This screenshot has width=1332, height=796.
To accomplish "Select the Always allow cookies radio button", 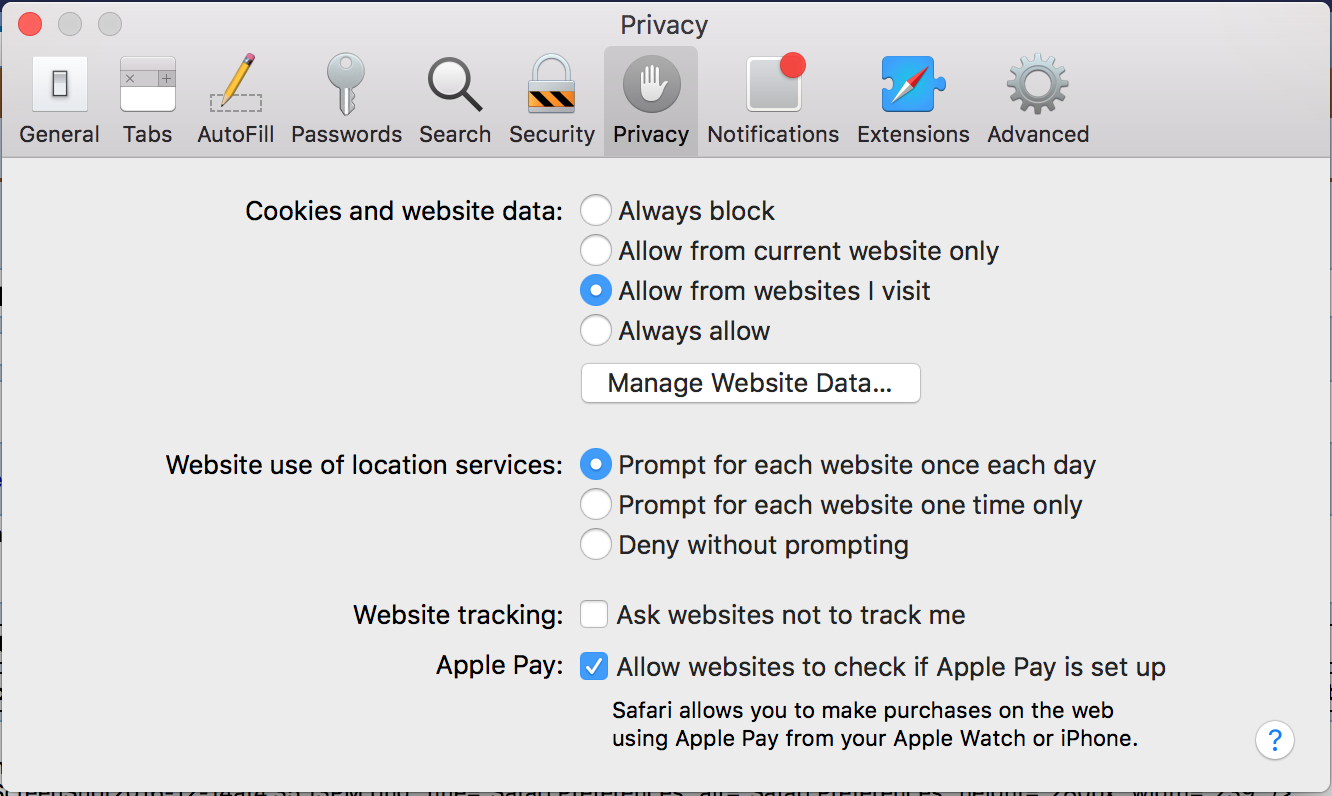I will coord(596,330).
